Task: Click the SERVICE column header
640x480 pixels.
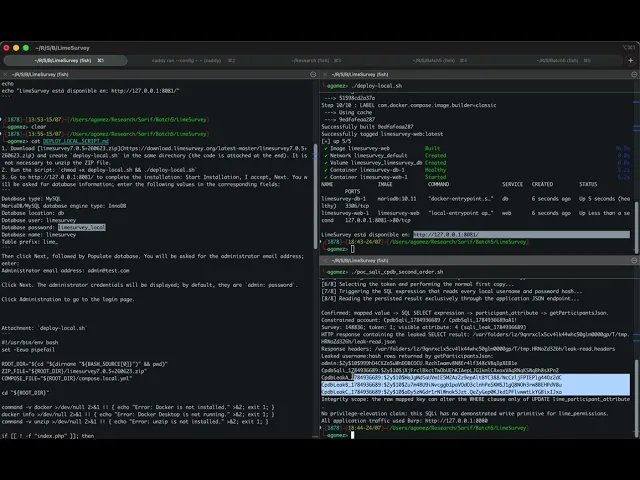Action: (x=513, y=184)
